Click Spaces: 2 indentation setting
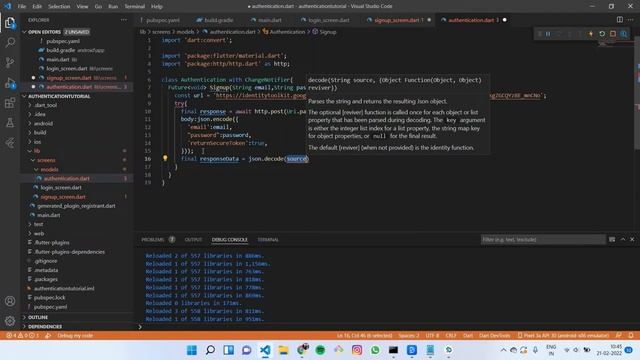The image size is (640, 360). 409,336
